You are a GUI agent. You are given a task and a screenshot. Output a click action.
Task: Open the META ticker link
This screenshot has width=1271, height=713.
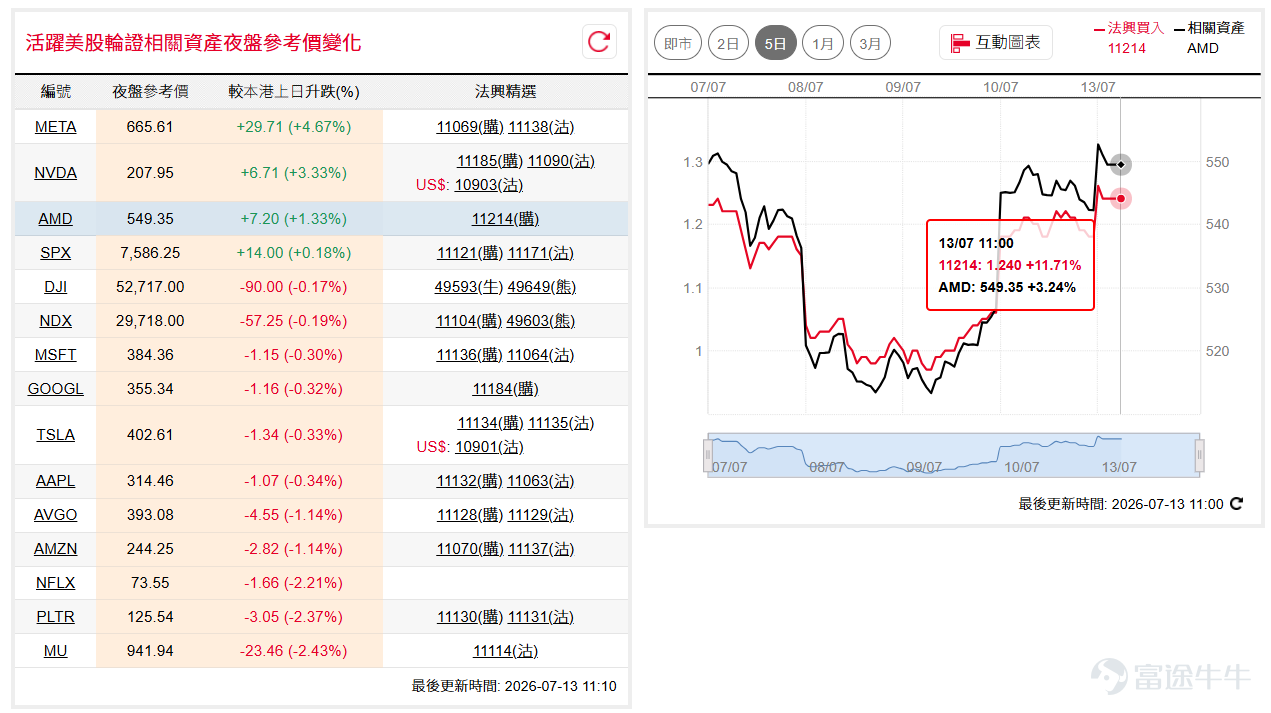click(55, 127)
